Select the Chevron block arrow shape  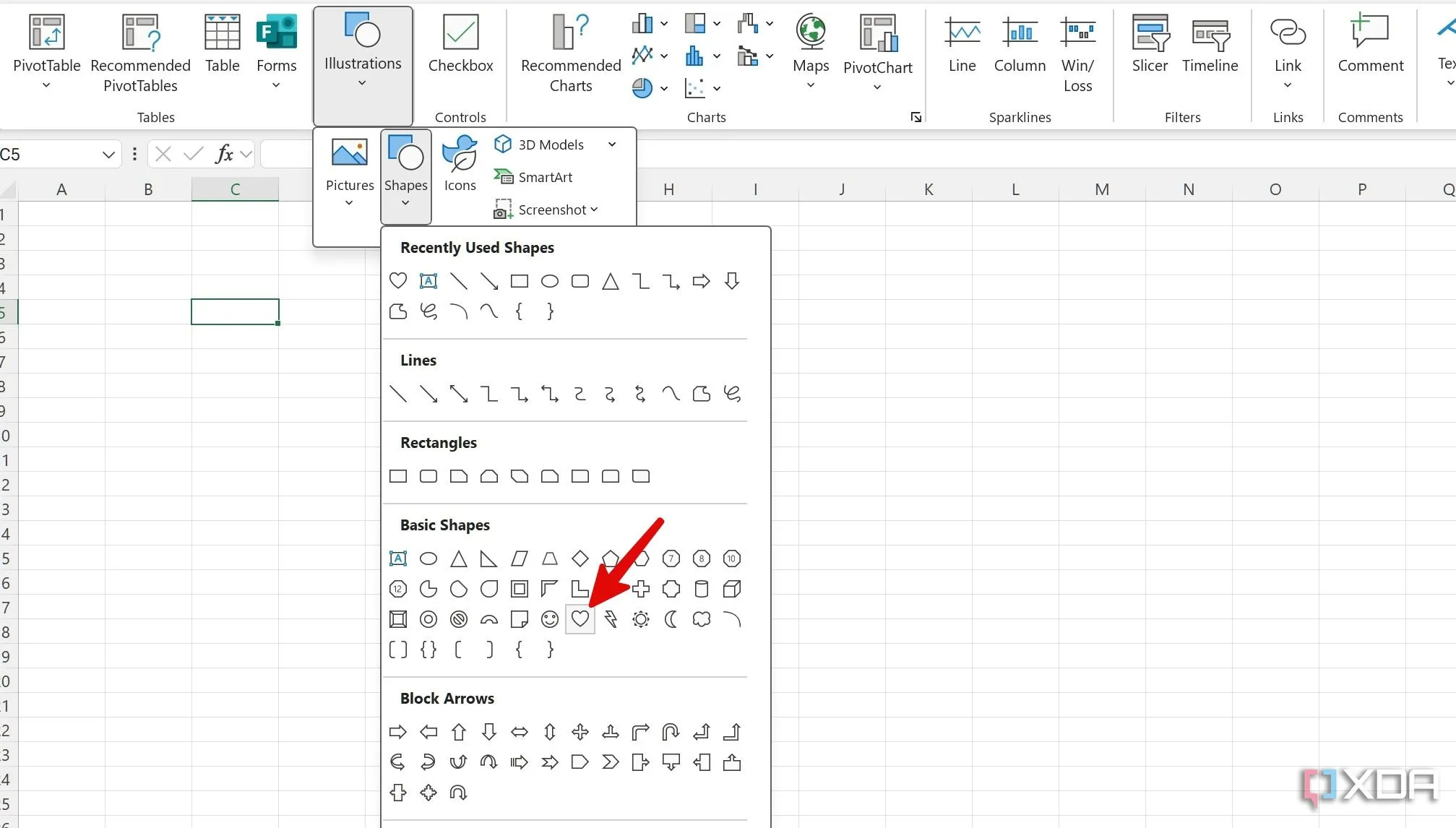611,762
